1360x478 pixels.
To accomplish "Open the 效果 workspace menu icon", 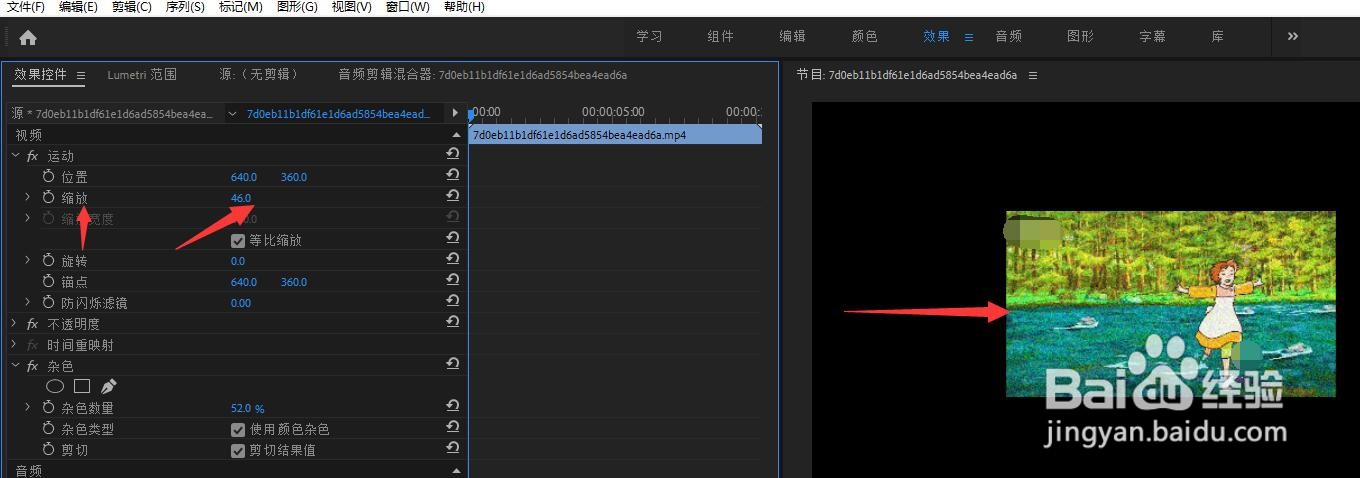I will coord(968,37).
